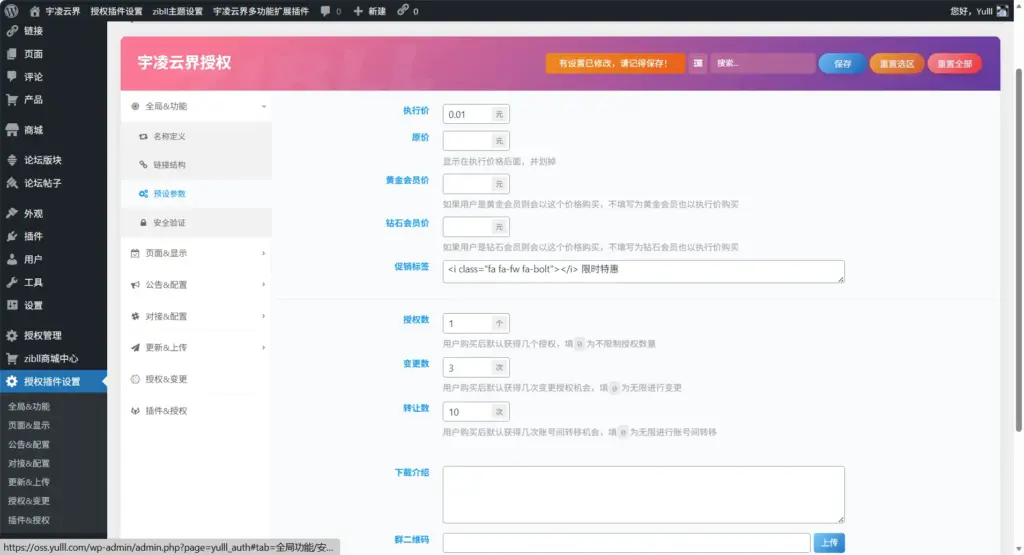Go to 更新&上传 in WordPress sidebar submenu

pos(29,482)
